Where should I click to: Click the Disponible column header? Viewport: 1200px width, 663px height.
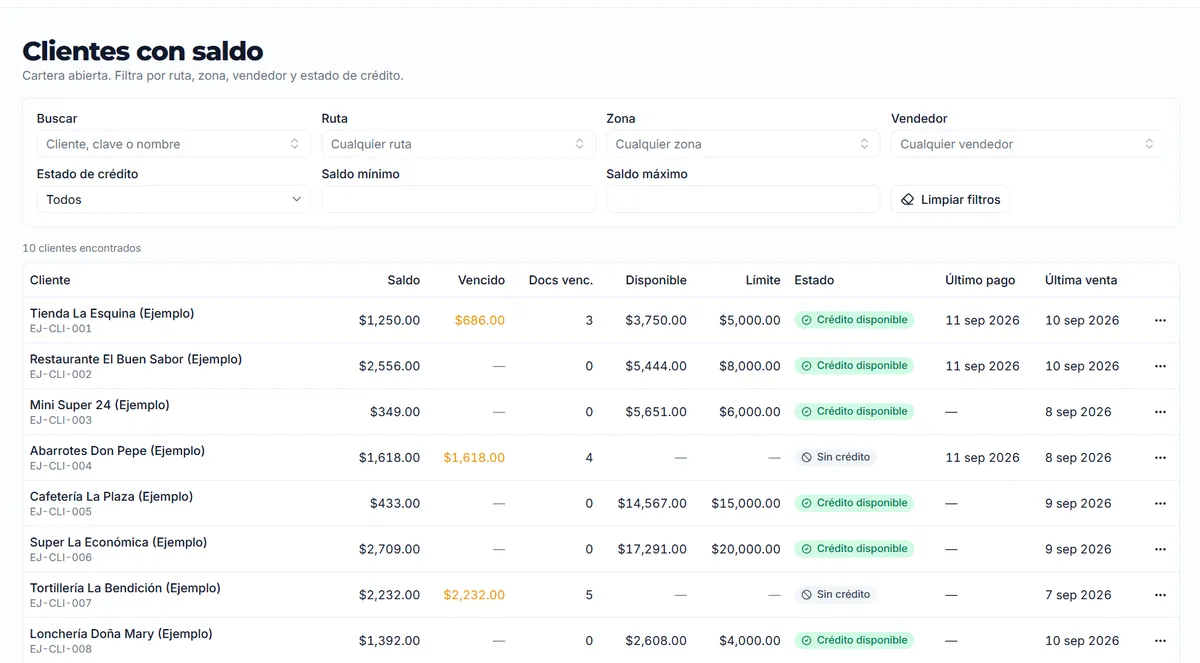(656, 281)
